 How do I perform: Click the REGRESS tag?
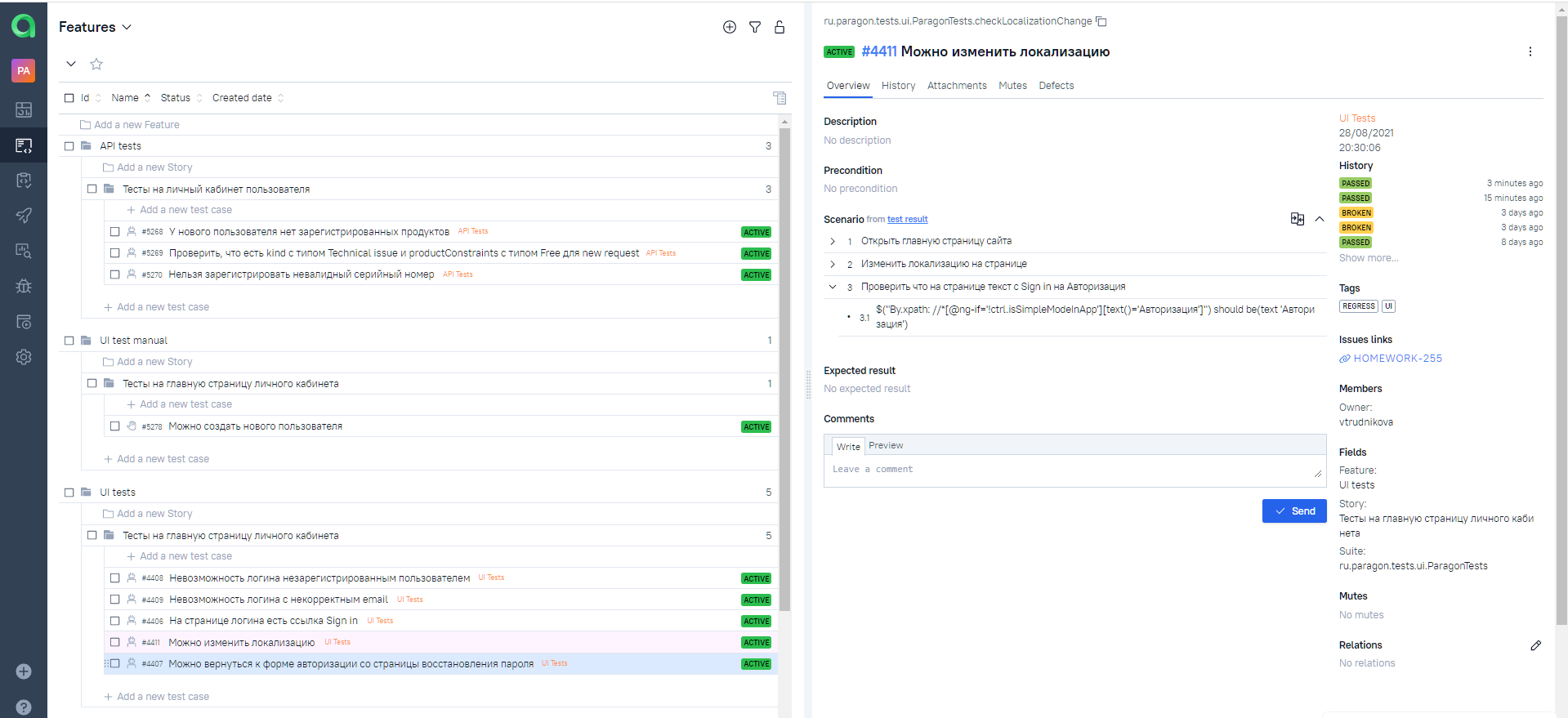1359,306
